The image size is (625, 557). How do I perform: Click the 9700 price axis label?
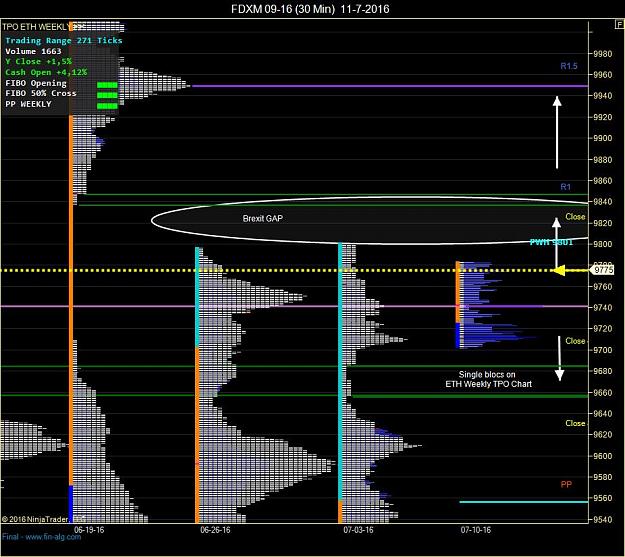point(603,350)
